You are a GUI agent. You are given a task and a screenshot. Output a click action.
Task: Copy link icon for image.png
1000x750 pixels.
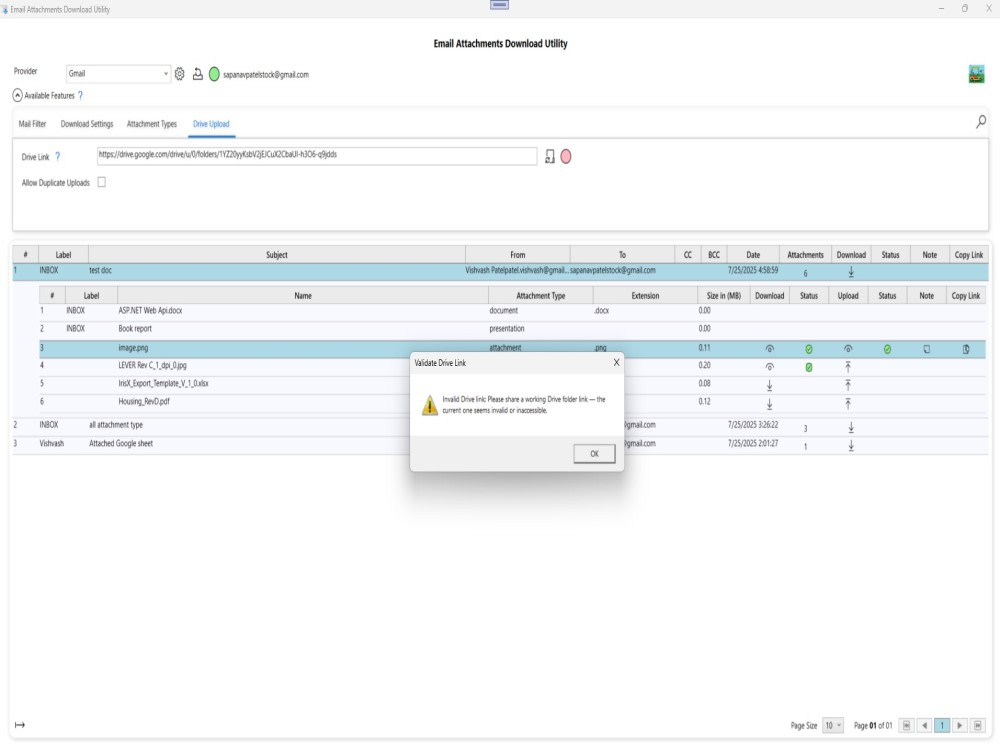point(966,349)
